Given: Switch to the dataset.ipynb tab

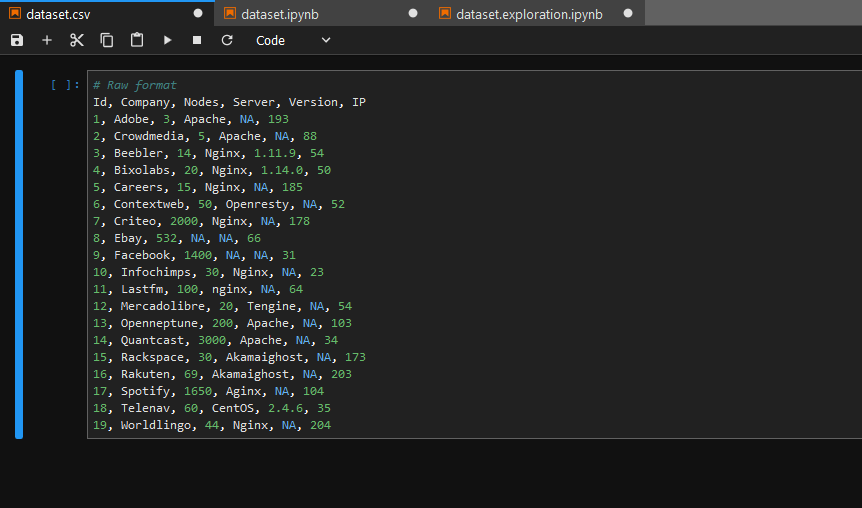Looking at the screenshot, I should point(322,14).
